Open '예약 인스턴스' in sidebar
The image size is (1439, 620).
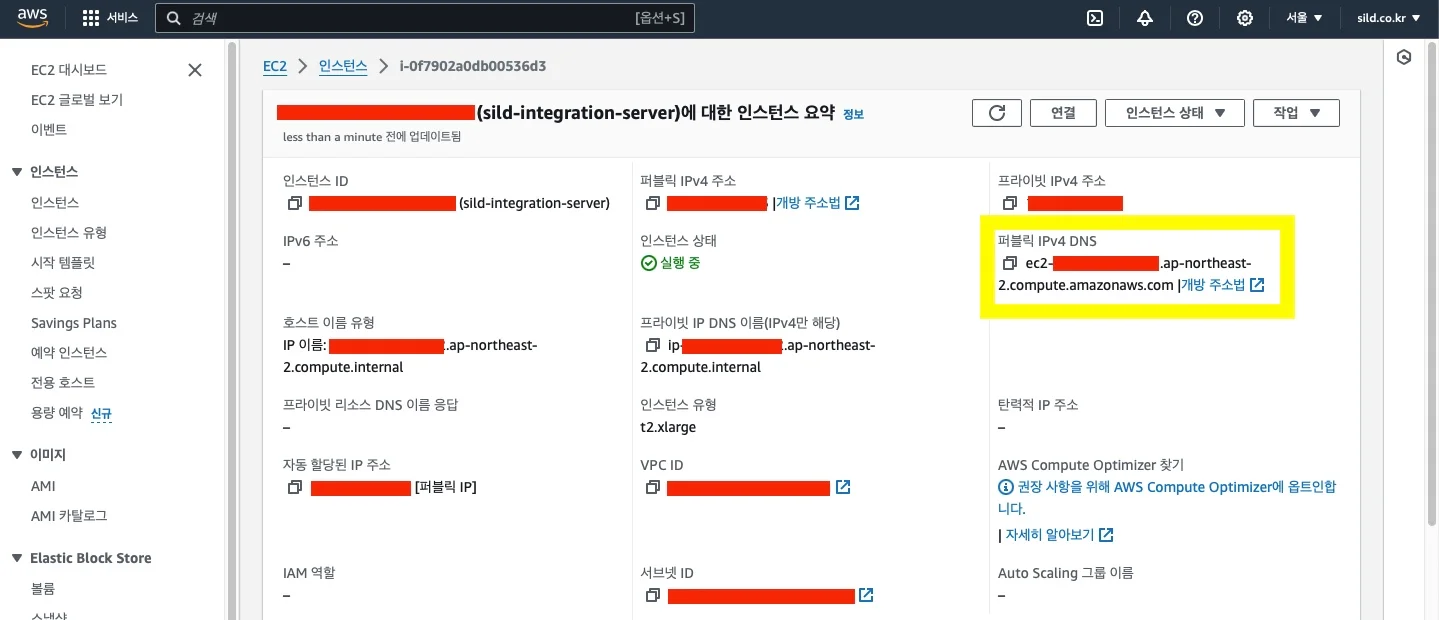tap(69, 353)
